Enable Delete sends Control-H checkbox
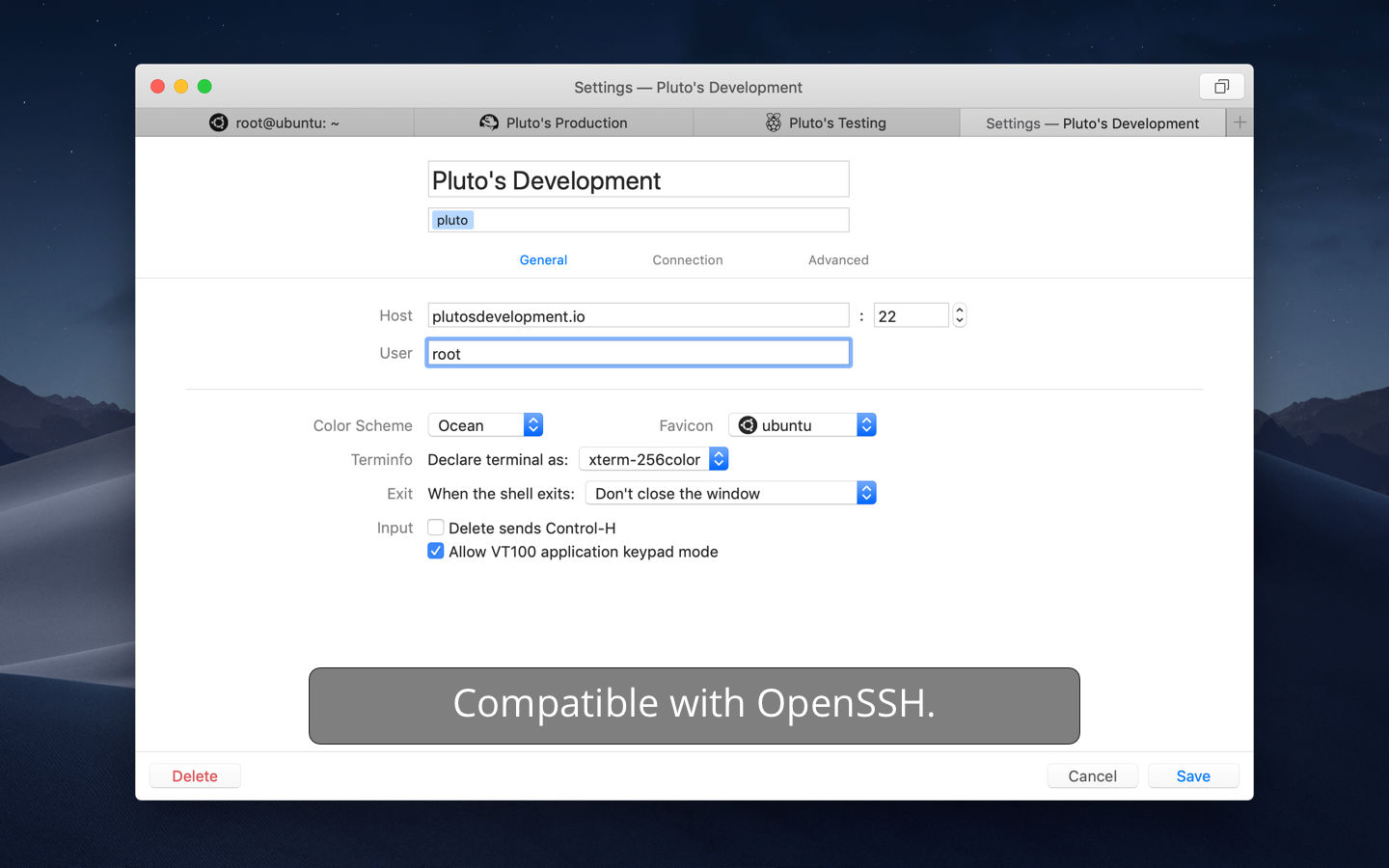The height and width of the screenshot is (868, 1389). [x=436, y=528]
